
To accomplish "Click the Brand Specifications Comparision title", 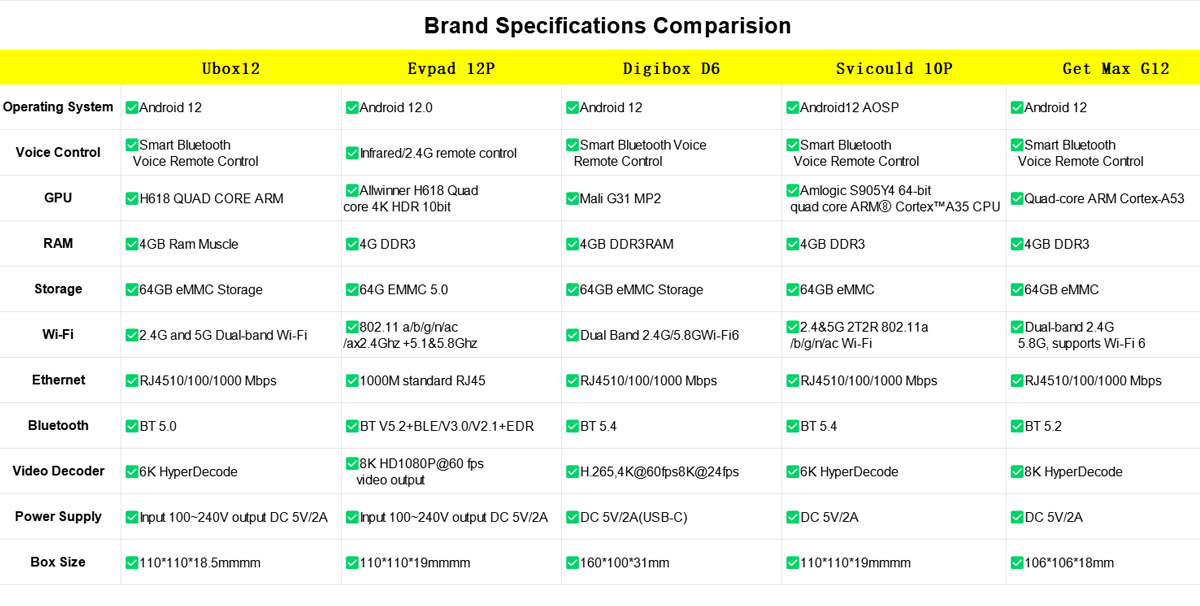I will tap(607, 26).
